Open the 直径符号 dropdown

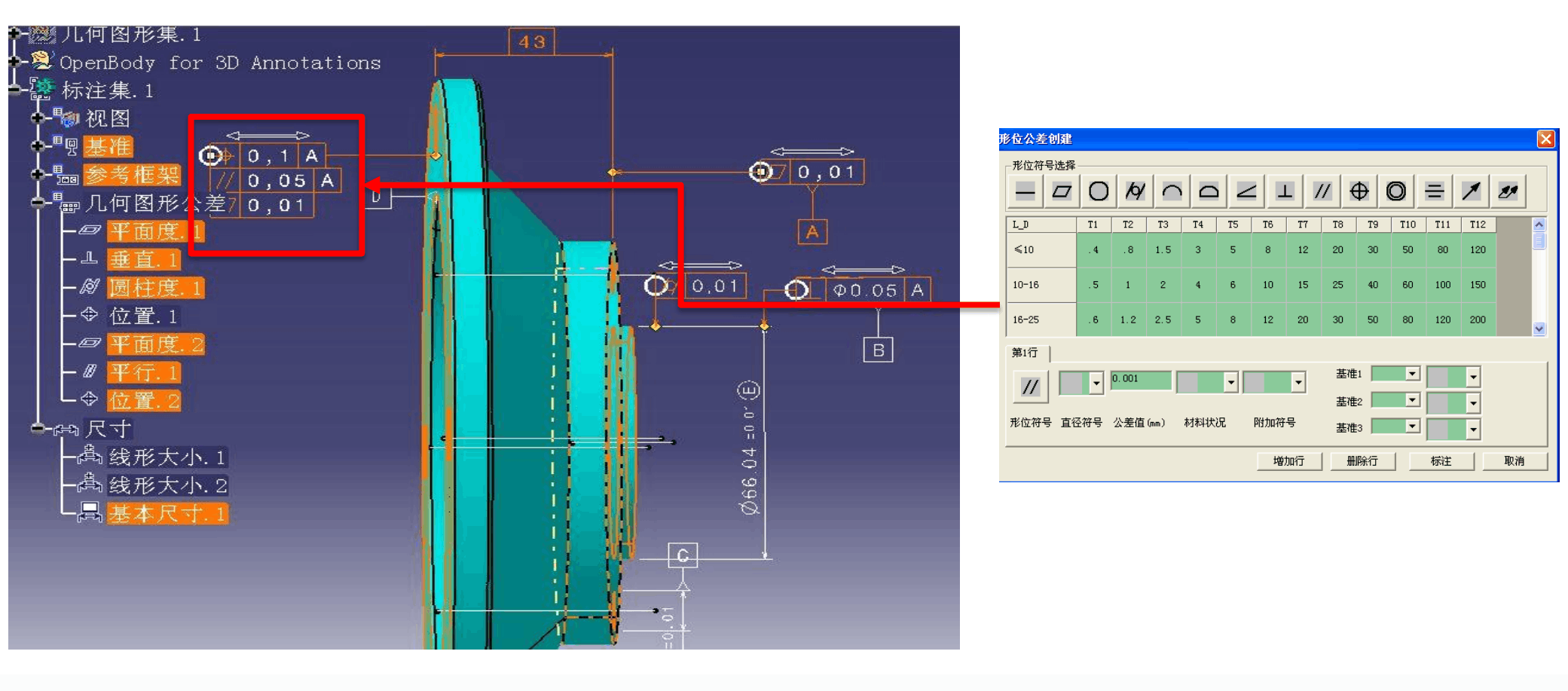(x=1096, y=384)
